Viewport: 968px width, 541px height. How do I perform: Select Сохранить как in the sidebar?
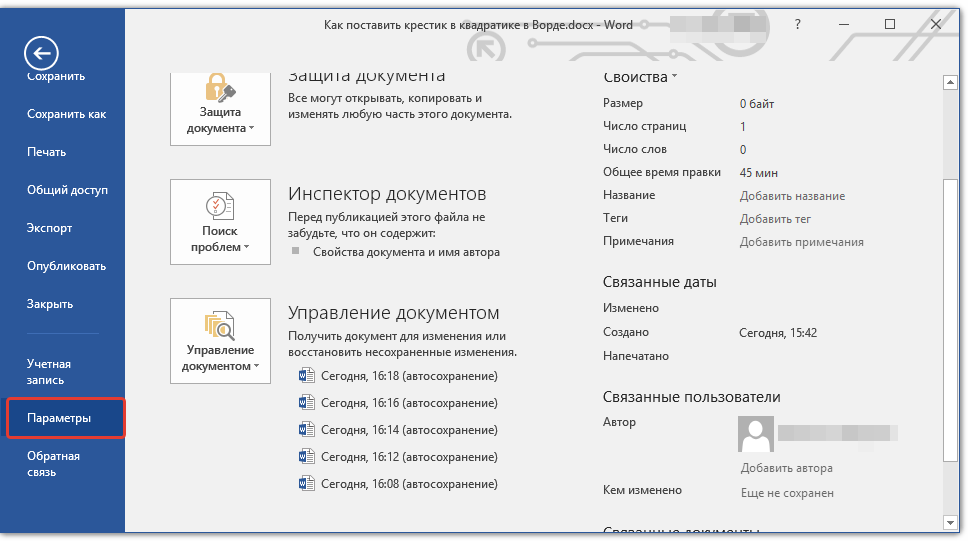[66, 114]
